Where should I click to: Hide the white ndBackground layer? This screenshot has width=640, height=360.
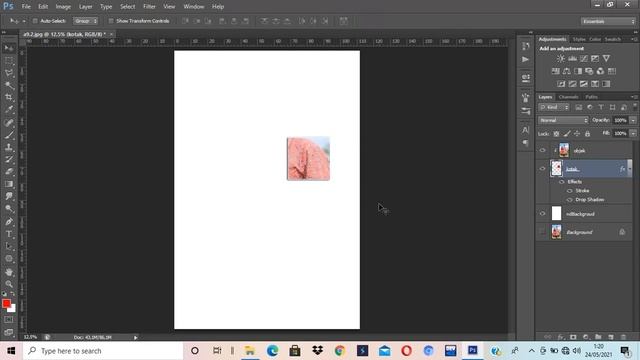coord(542,213)
